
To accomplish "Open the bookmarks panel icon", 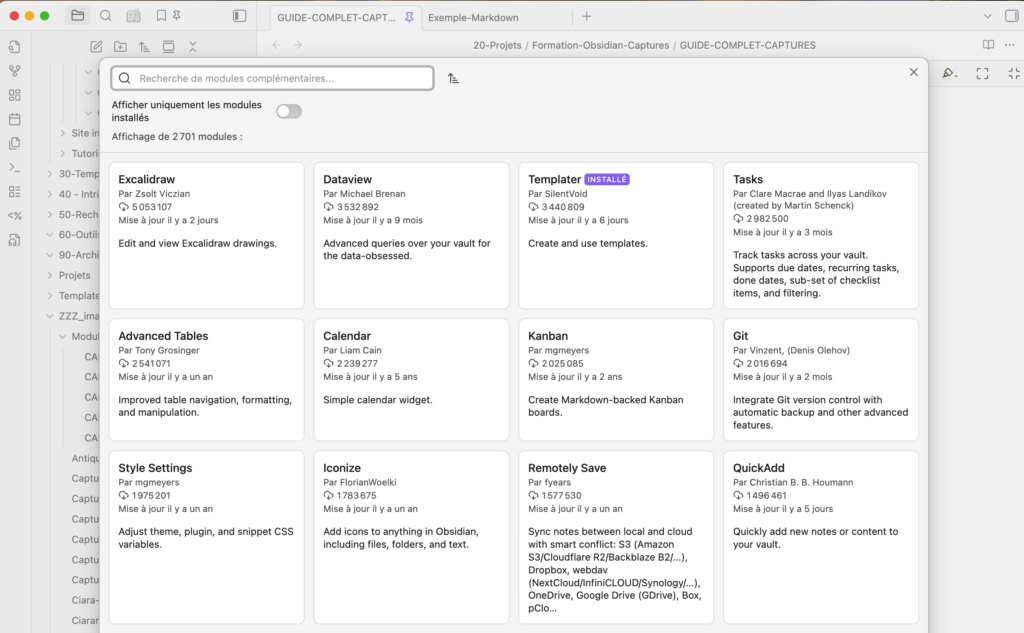I will 161,16.
